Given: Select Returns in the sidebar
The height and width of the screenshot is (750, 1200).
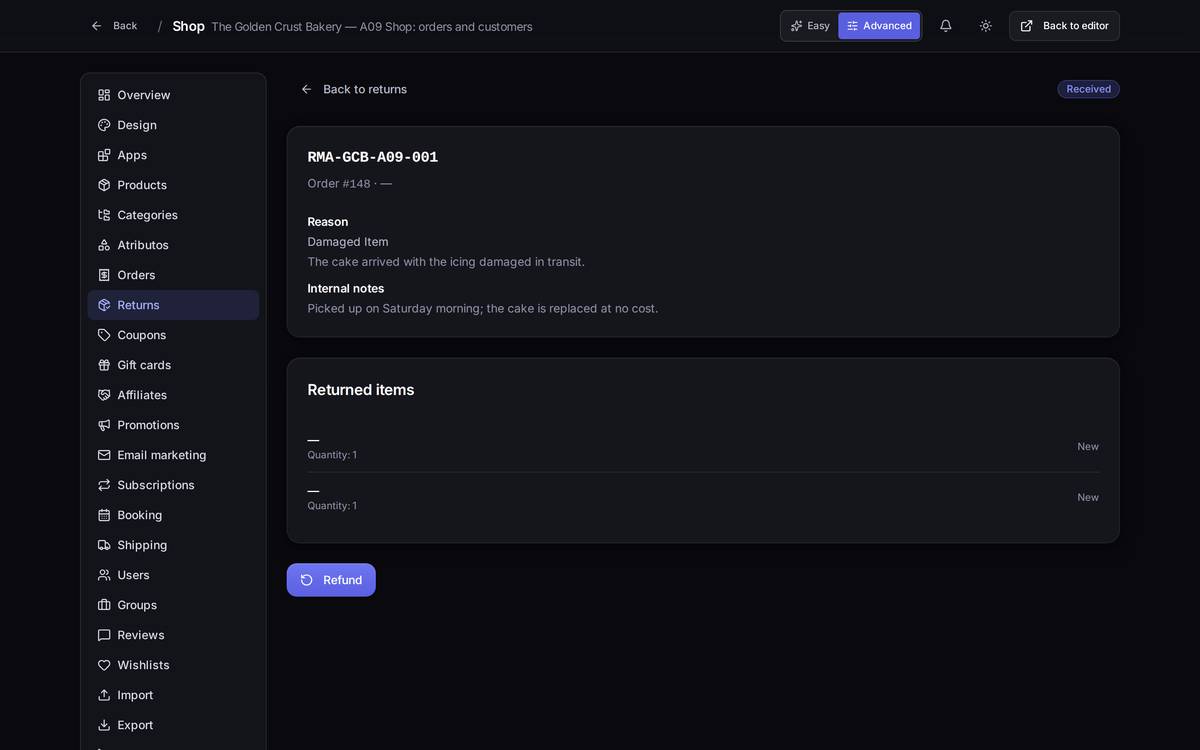Looking at the screenshot, I should pyautogui.click(x=173, y=305).
